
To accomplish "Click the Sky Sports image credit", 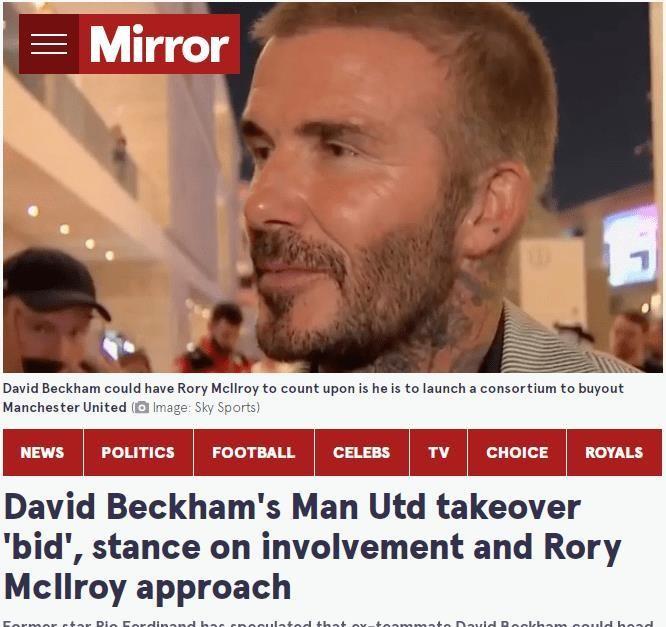I will [x=206, y=407].
